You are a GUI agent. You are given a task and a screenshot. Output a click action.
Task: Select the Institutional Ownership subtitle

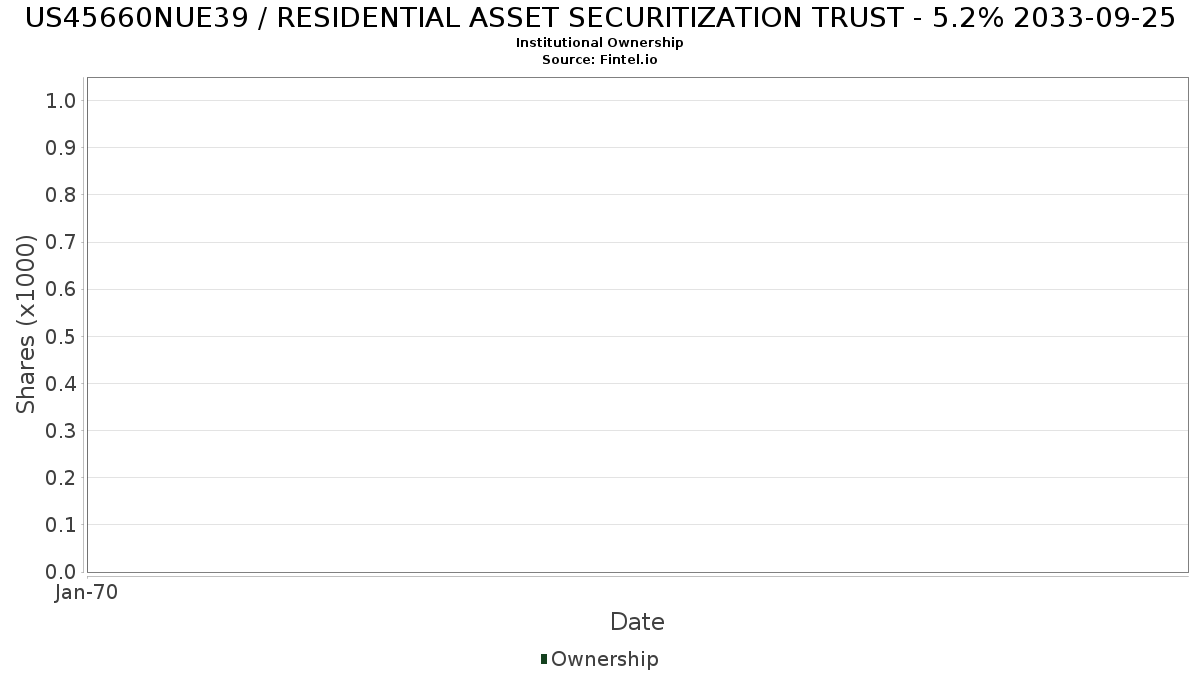pos(599,43)
